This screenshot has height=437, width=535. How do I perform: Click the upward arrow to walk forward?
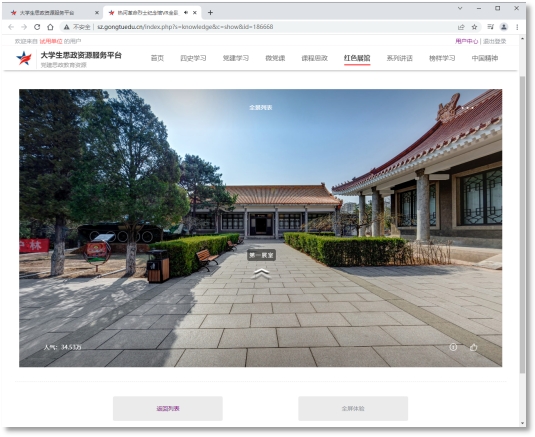261,274
